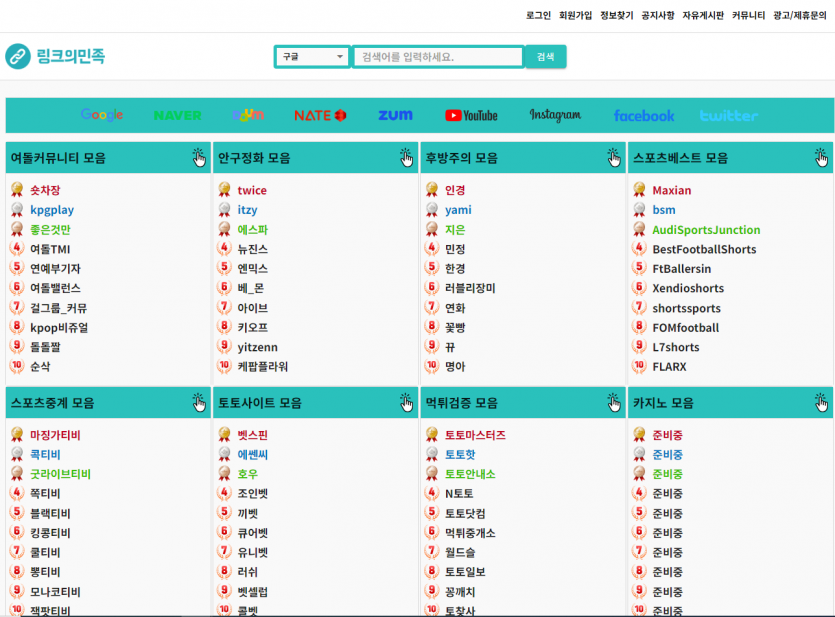Open the NAVER logo shortcut
This screenshot has width=835, height=617.
click(x=177, y=116)
